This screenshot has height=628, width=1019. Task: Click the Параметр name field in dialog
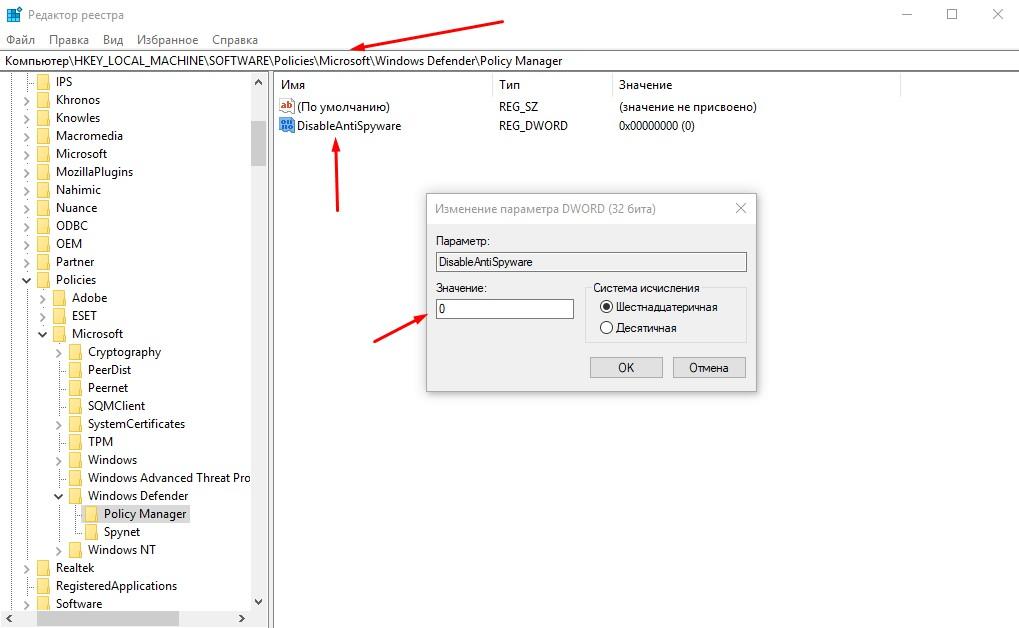(x=591, y=262)
